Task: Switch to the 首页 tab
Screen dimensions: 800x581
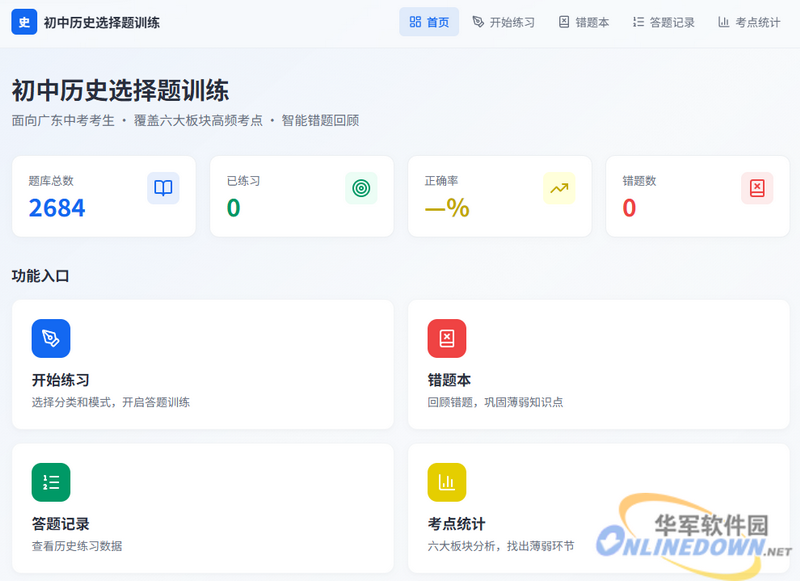Action: 429,22
